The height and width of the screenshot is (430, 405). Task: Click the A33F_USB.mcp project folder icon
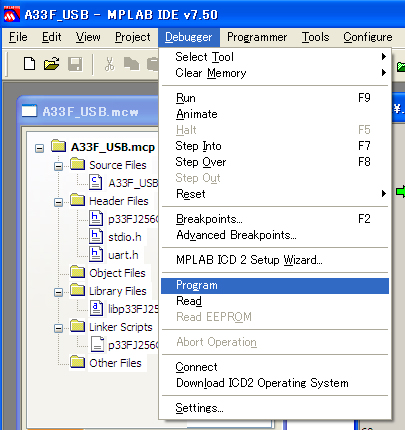click(59, 146)
